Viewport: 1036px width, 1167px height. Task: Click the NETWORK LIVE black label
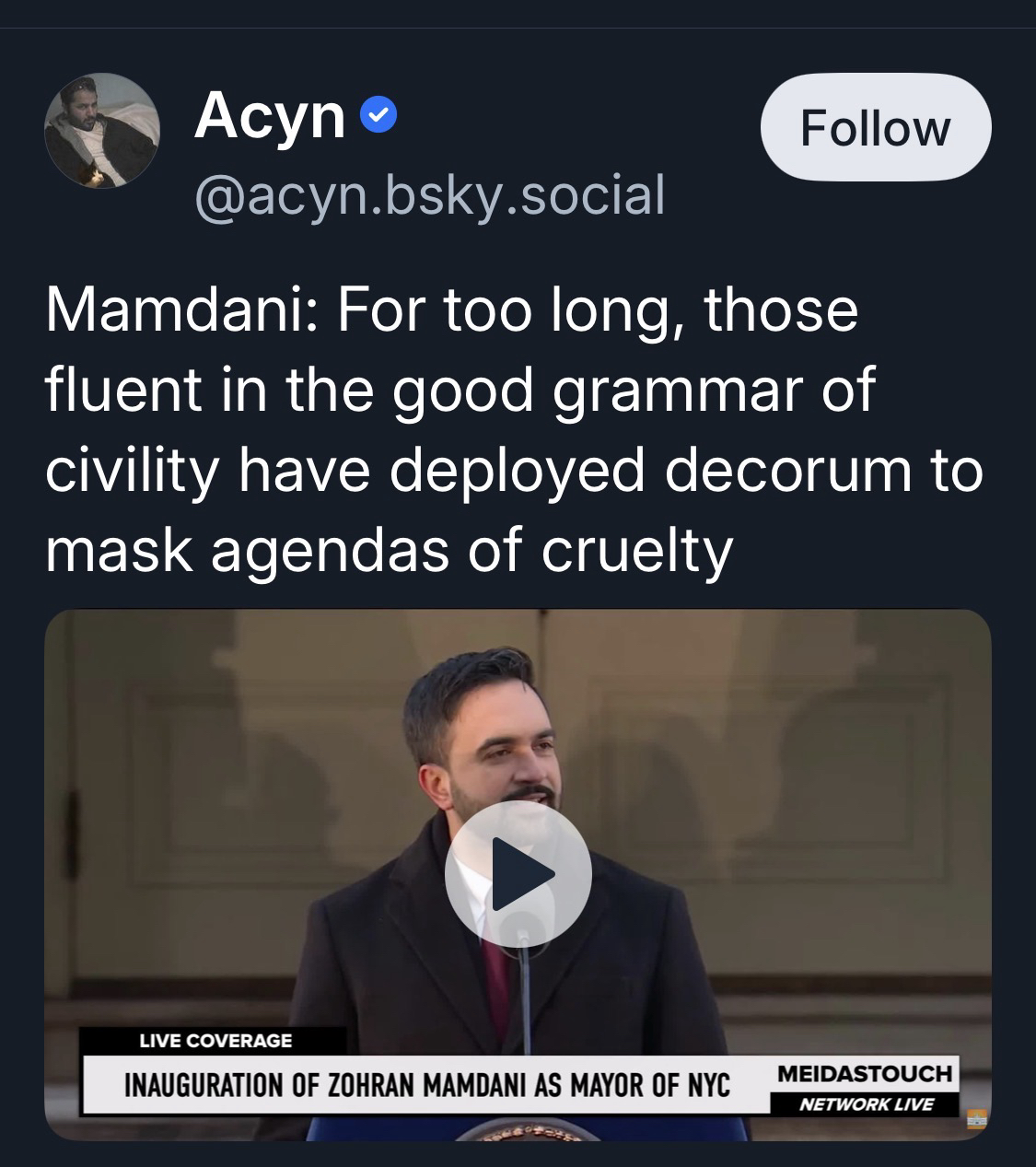point(866,1103)
